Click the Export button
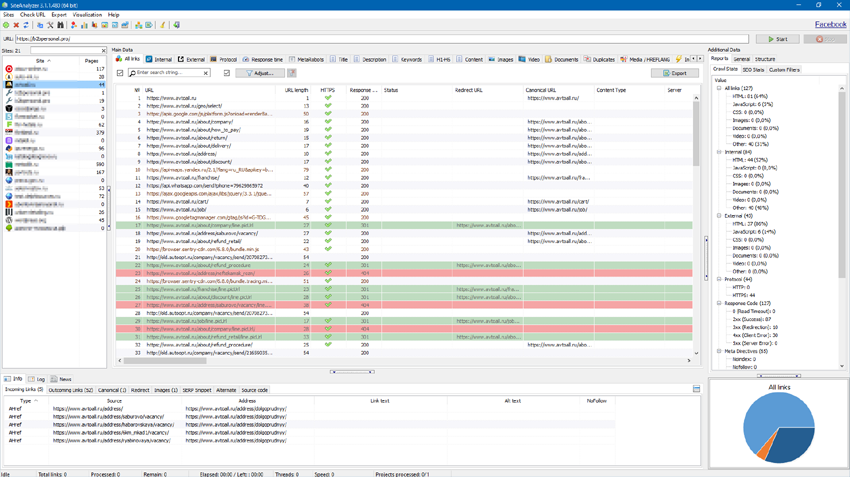Viewport: 850px width, 477px height. tap(674, 73)
